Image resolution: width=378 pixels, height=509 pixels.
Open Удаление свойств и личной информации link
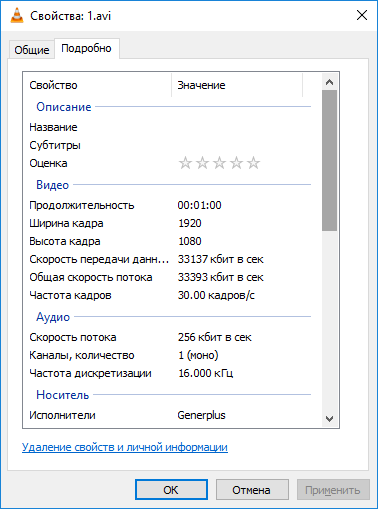pos(125,447)
